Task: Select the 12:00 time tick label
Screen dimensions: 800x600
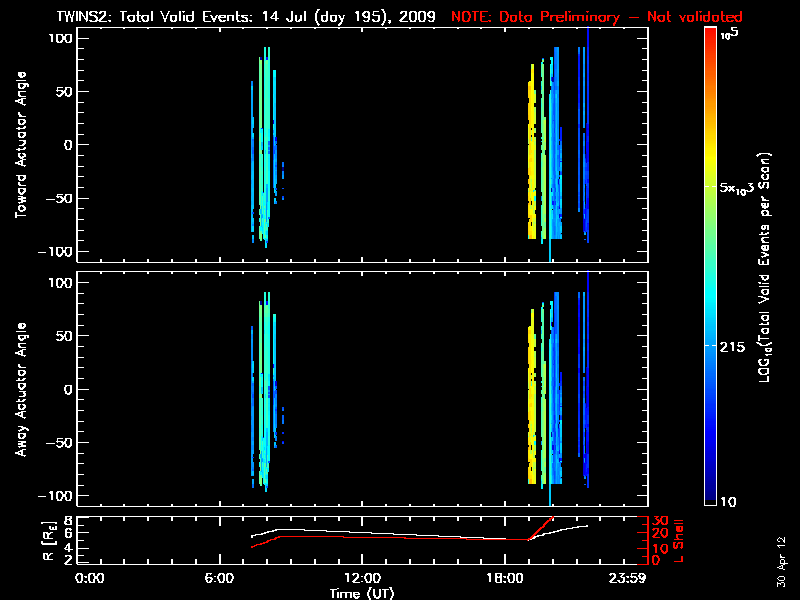Action: [x=362, y=578]
